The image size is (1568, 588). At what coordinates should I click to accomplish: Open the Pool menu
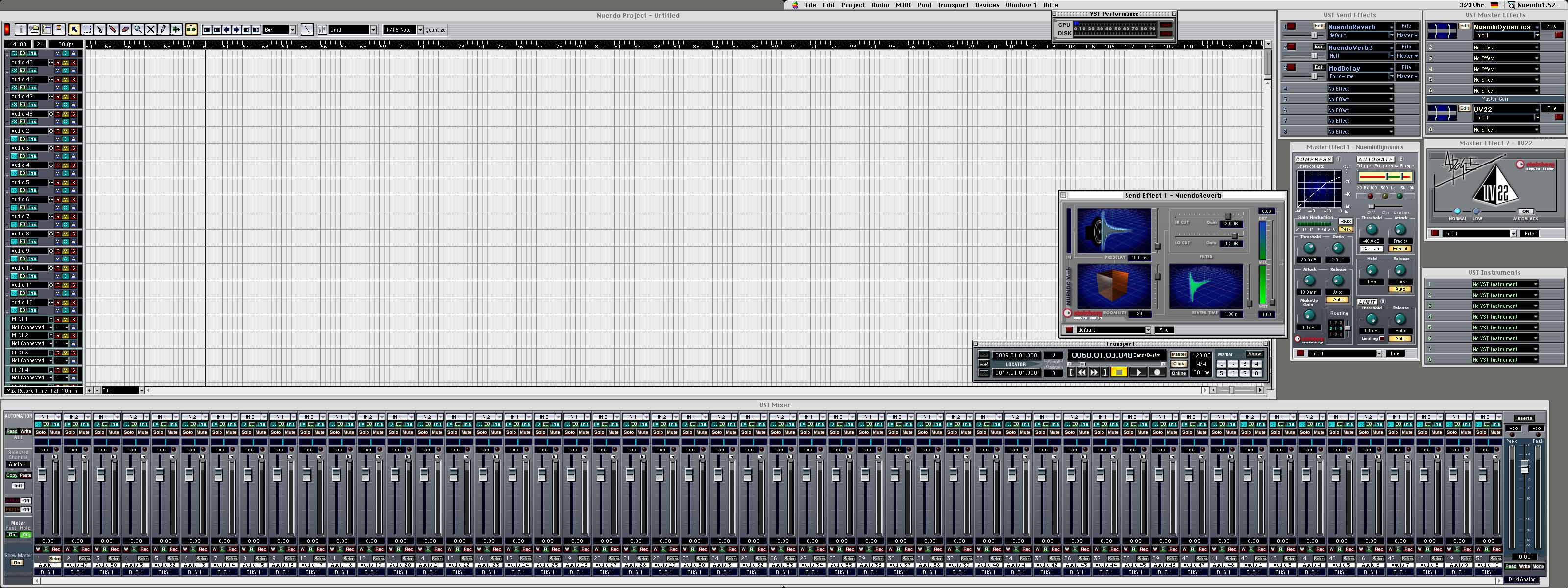point(924,5)
